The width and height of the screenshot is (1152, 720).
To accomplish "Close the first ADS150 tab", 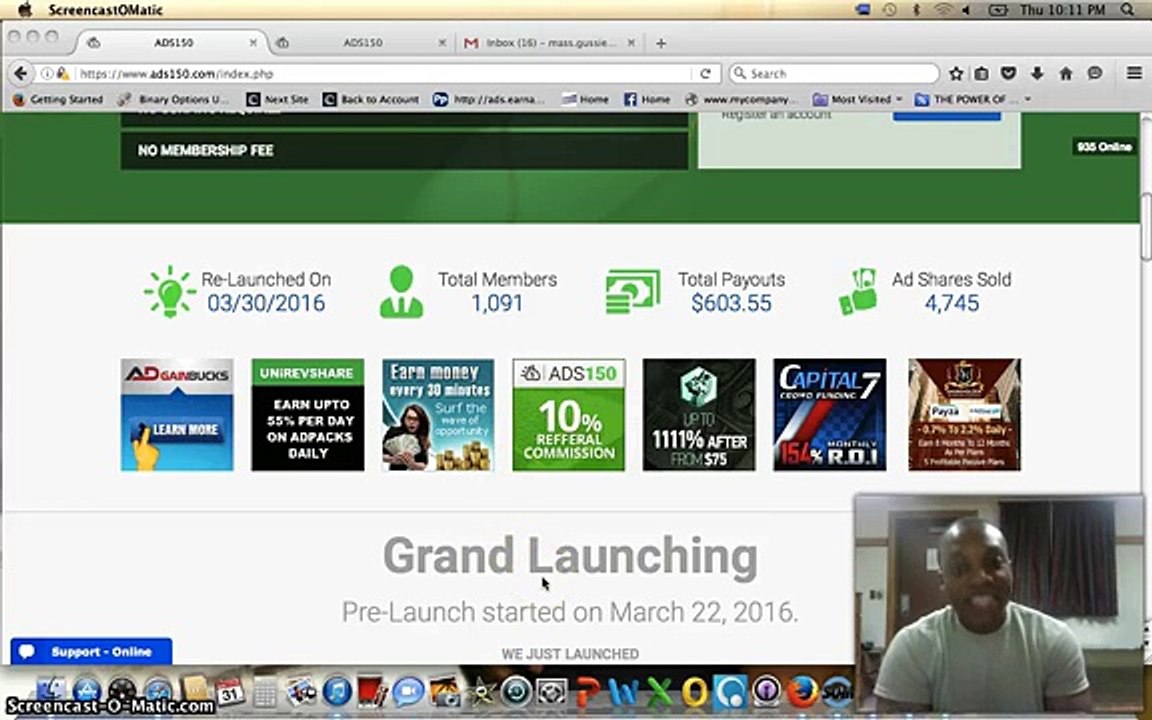I will pos(253,43).
